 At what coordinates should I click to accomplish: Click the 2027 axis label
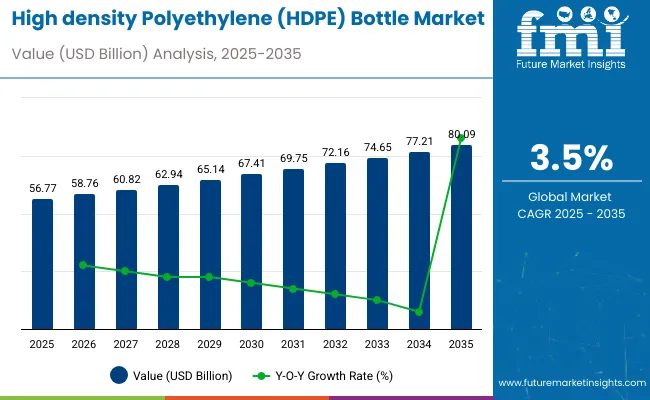[126, 344]
